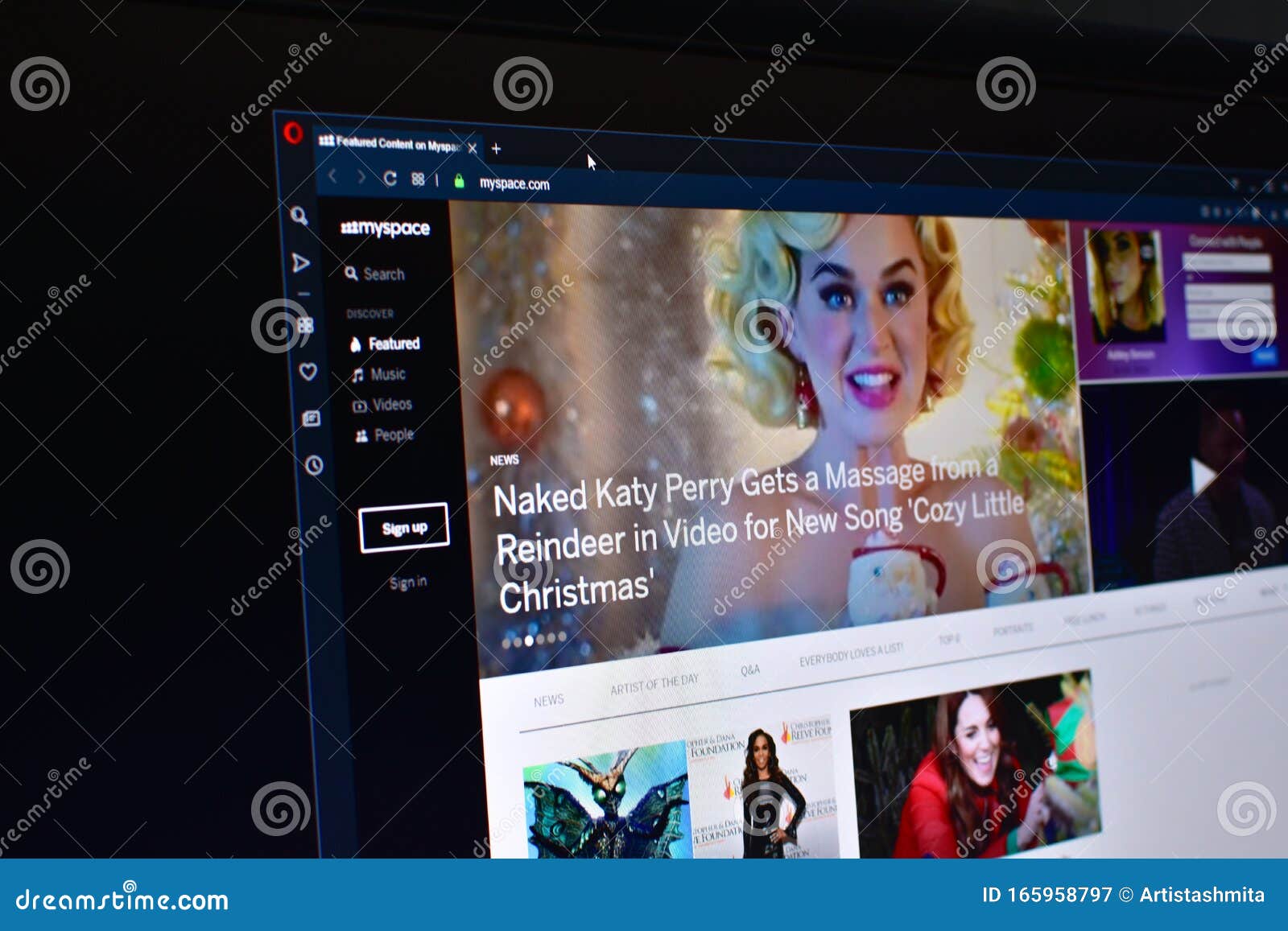The image size is (1288, 931).
Task: Open Opera sidebar Speed Dial grid icon
Action: click(305, 325)
